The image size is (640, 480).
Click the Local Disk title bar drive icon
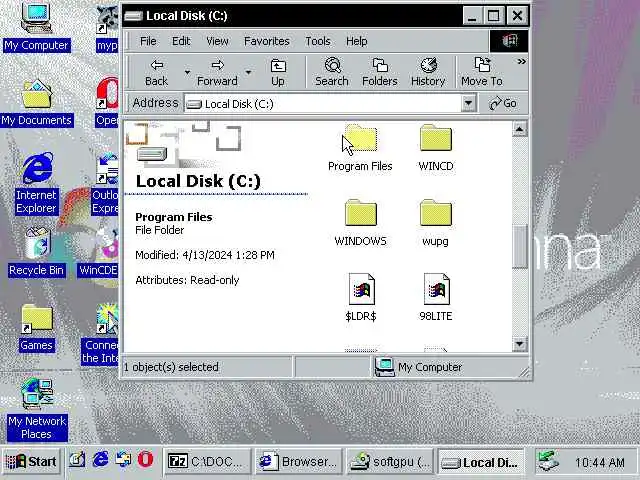coord(133,16)
